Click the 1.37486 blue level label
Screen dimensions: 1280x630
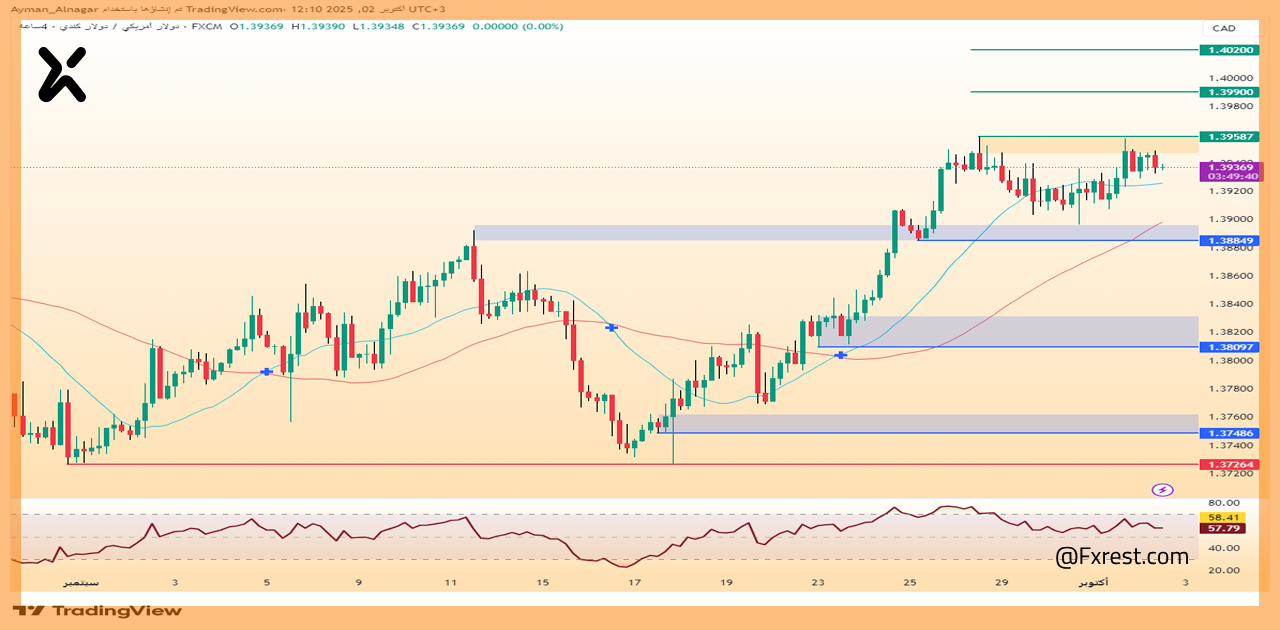[x=1229, y=433]
